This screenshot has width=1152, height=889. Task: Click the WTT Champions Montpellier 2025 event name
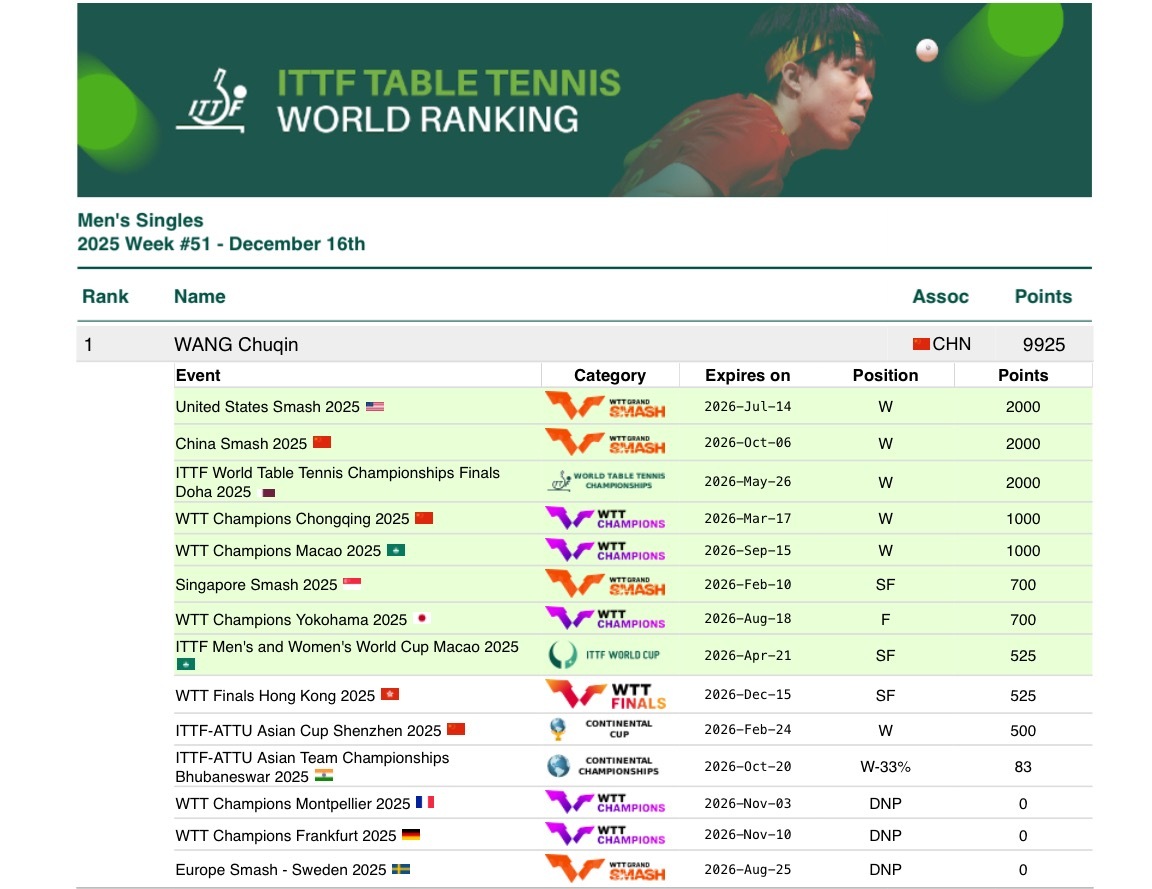[292, 804]
